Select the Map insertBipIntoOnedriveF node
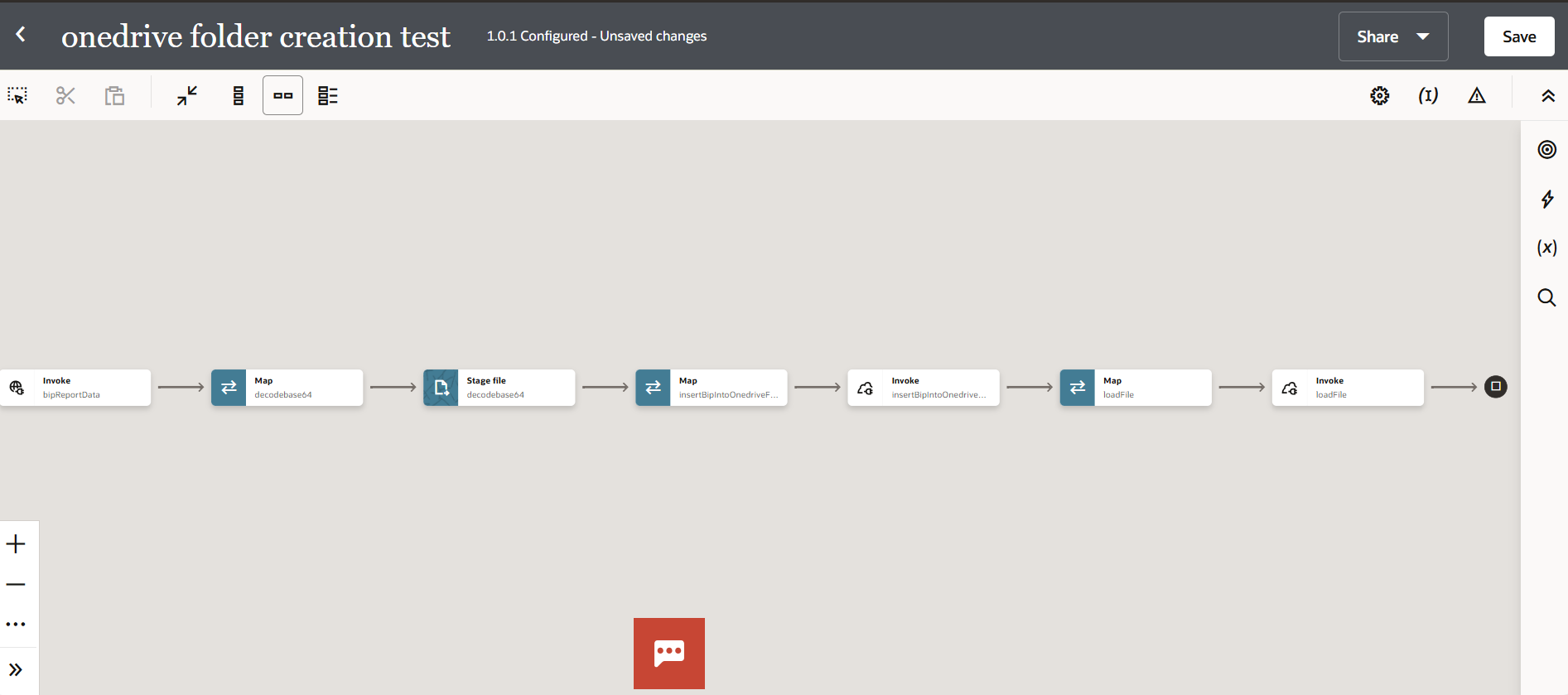1568x695 pixels. click(x=712, y=388)
